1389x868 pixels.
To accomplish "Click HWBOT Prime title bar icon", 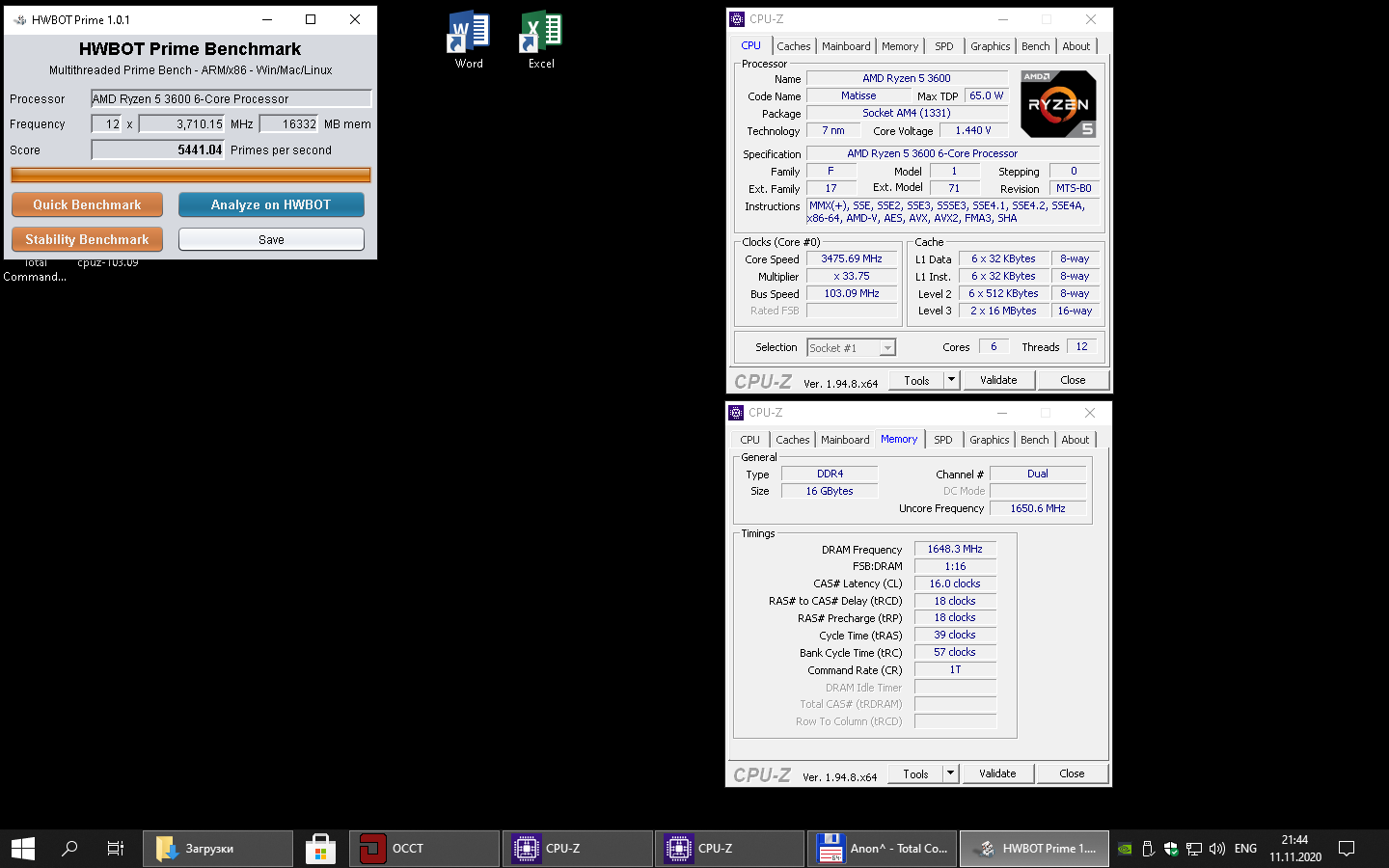I will pos(19,19).
